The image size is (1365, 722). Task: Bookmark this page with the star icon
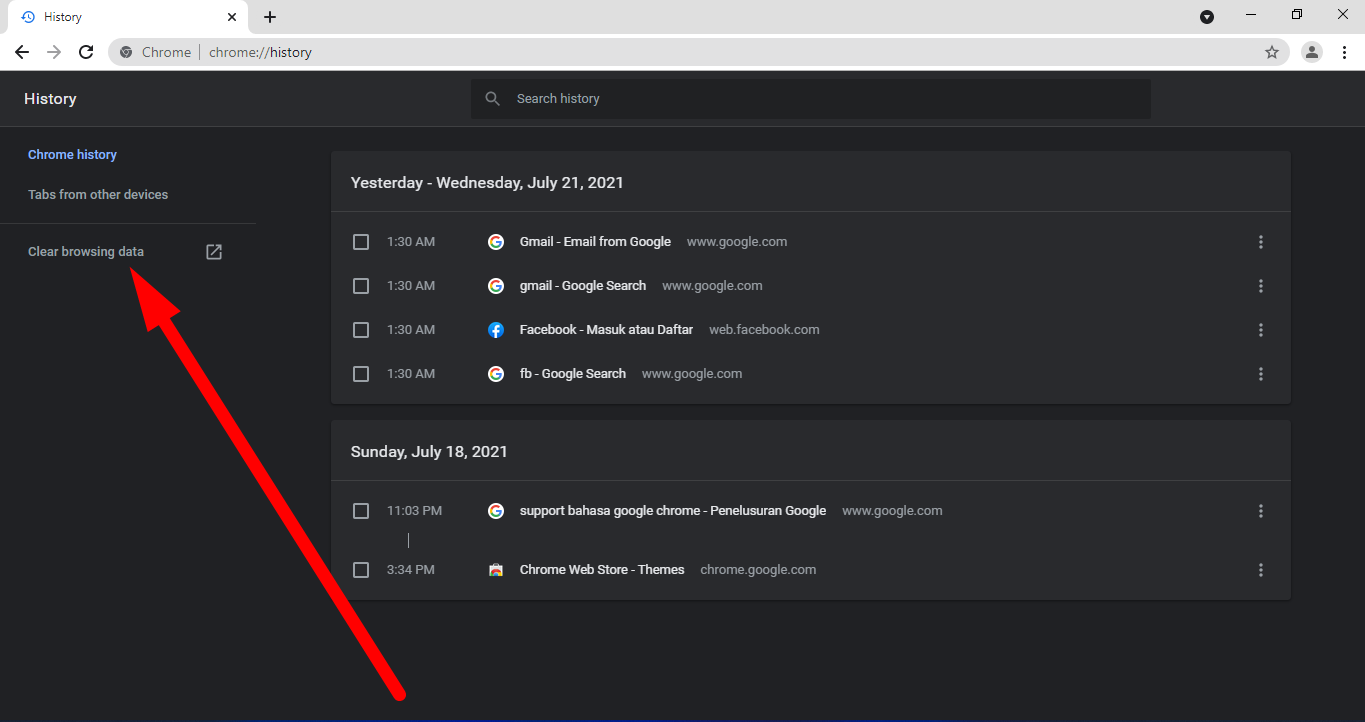(1272, 52)
